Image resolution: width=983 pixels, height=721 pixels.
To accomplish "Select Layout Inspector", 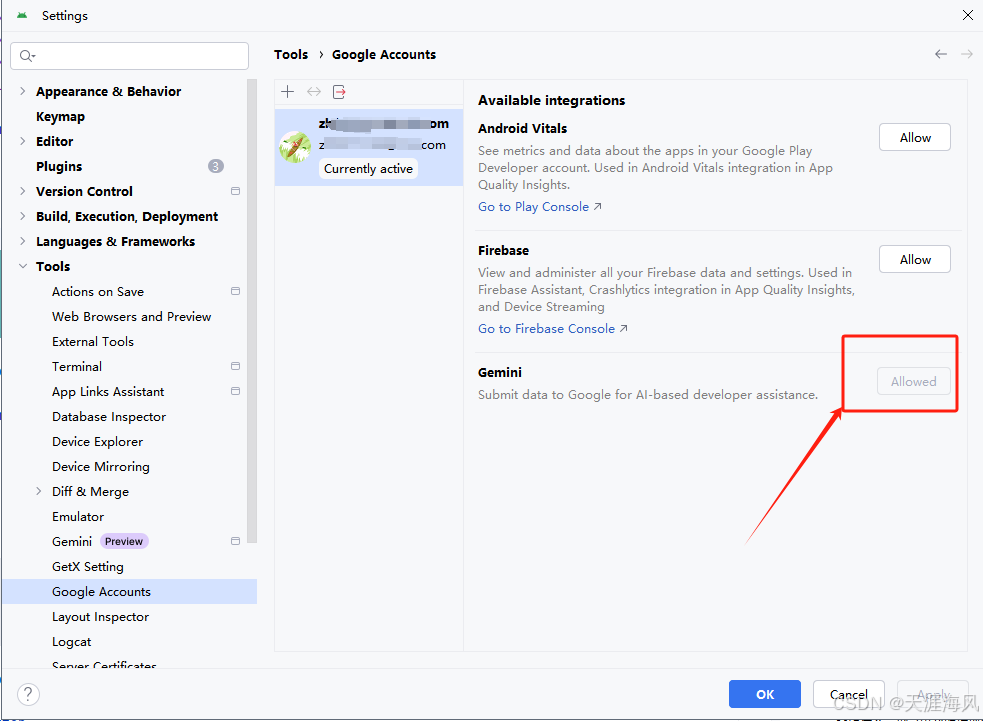I will point(100,616).
